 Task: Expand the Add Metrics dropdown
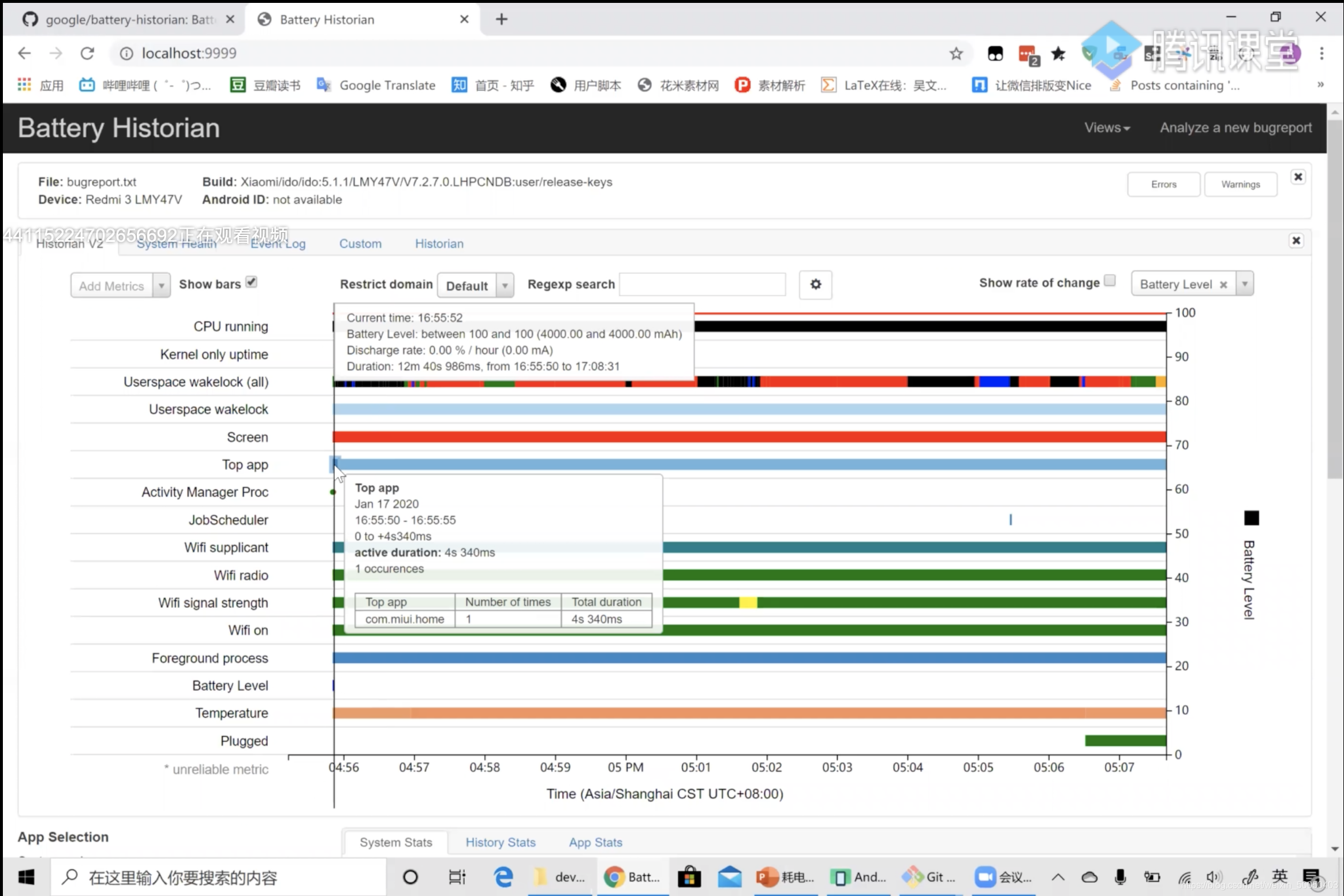click(x=161, y=286)
